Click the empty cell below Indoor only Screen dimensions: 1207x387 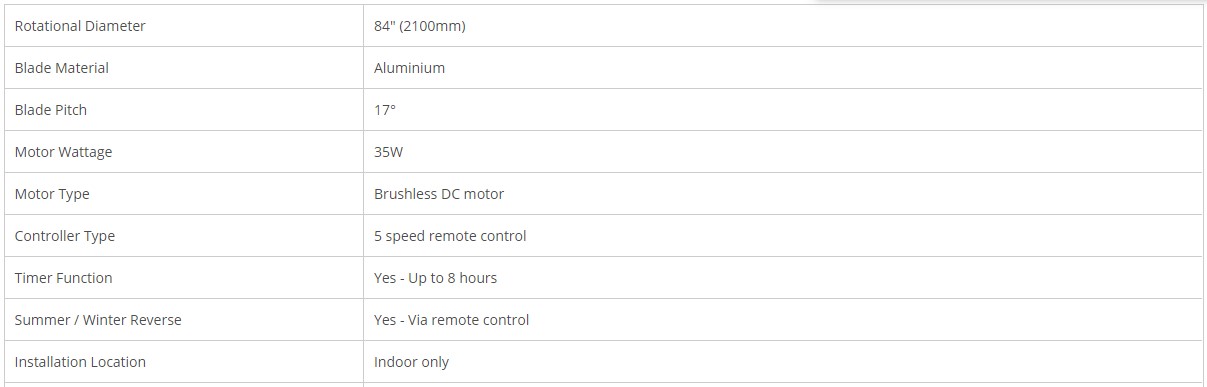(783, 385)
